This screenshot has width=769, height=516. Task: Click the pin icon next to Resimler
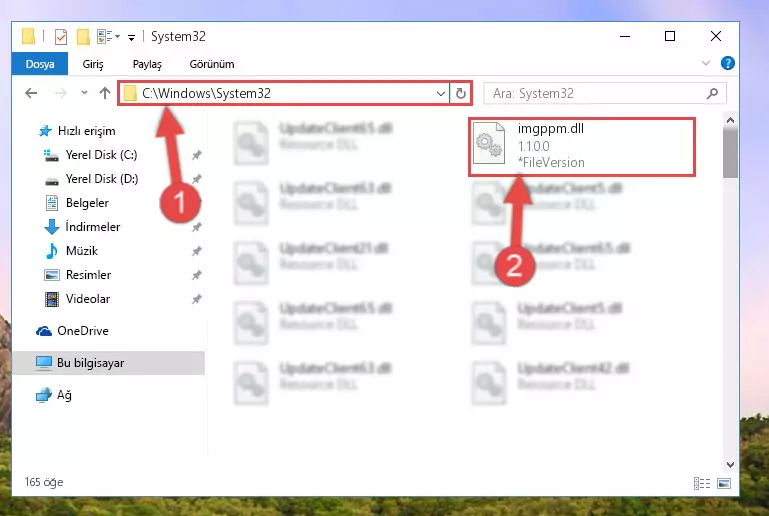pyautogui.click(x=197, y=275)
